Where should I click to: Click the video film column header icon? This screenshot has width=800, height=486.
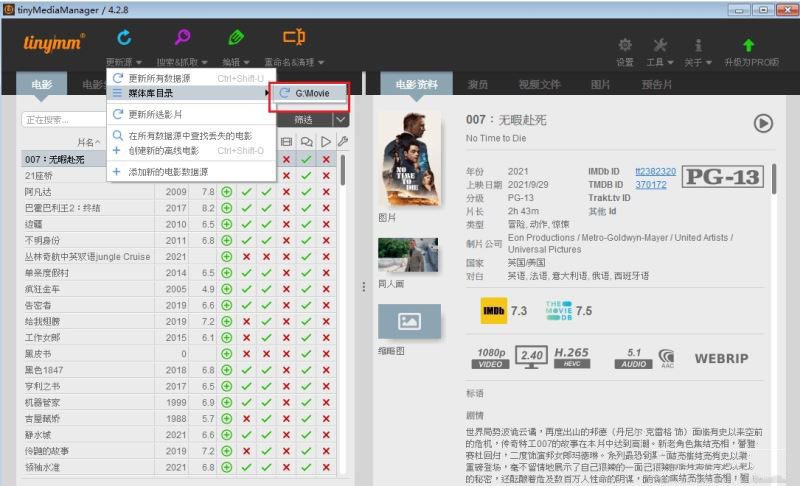point(286,142)
